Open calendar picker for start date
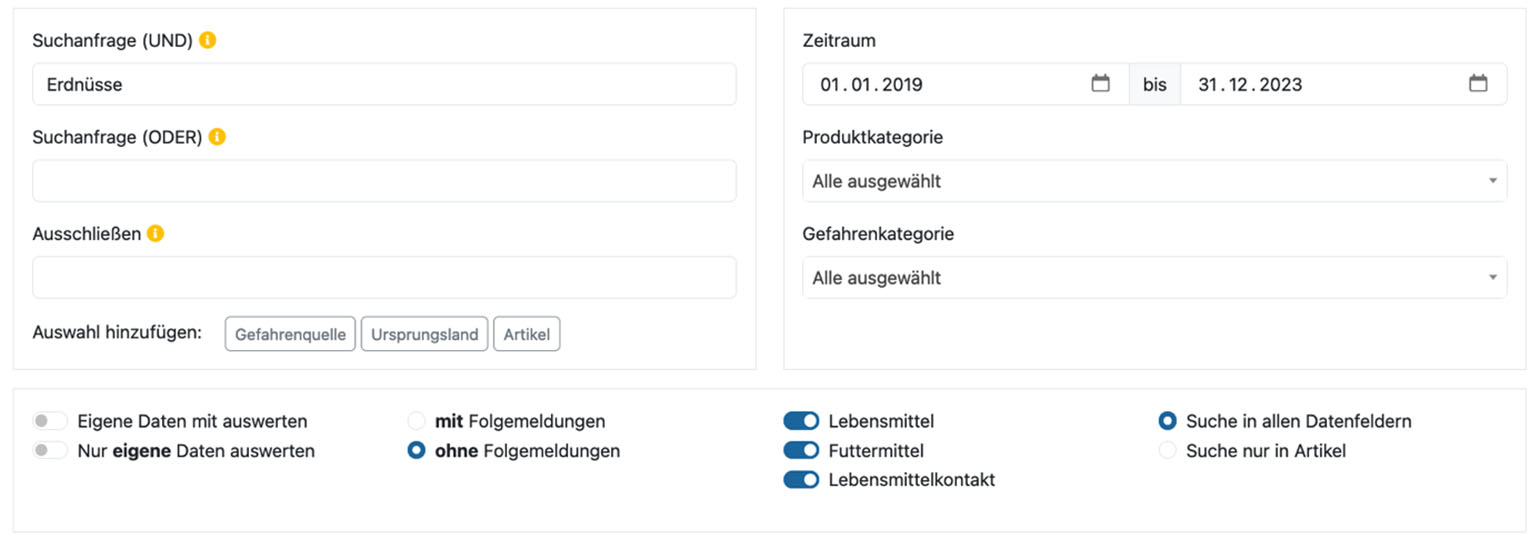The image size is (1539, 547). (x=1100, y=84)
